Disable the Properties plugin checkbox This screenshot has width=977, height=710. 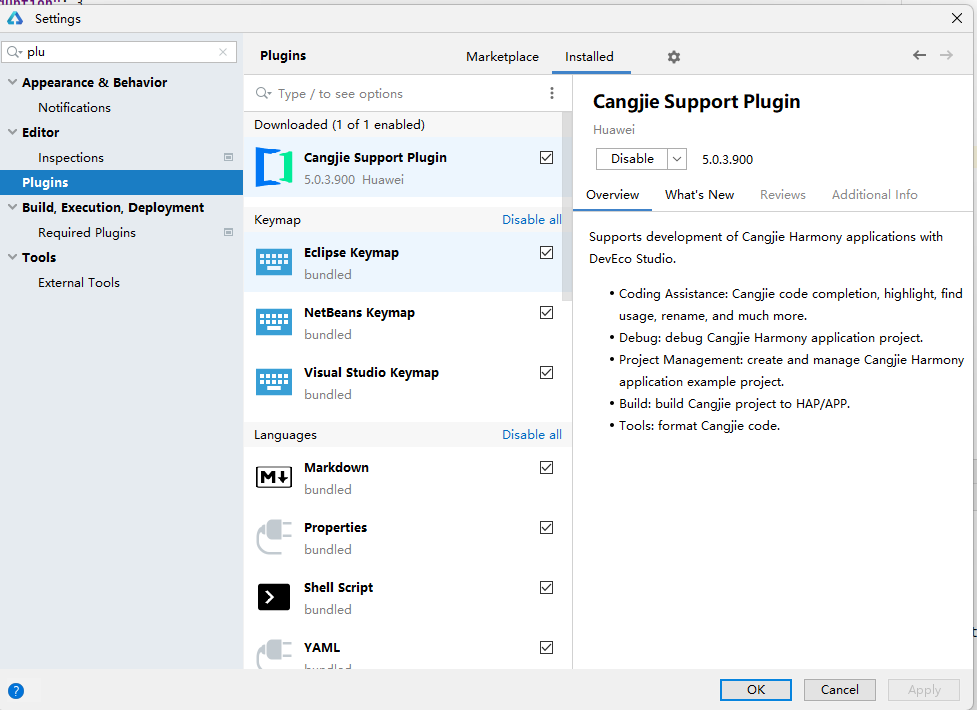pos(546,528)
